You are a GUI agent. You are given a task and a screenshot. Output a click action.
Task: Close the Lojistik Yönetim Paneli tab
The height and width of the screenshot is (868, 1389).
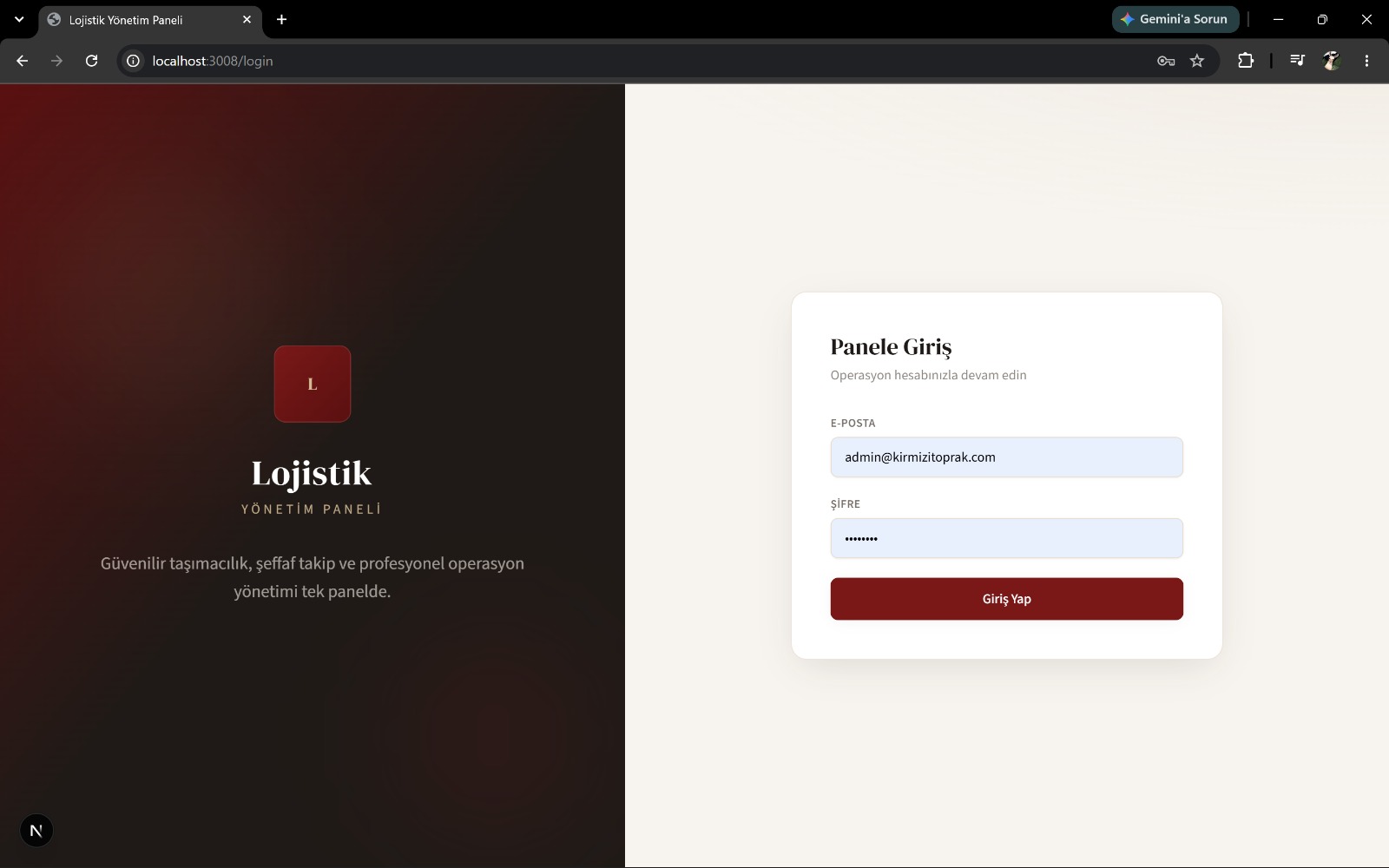click(247, 19)
